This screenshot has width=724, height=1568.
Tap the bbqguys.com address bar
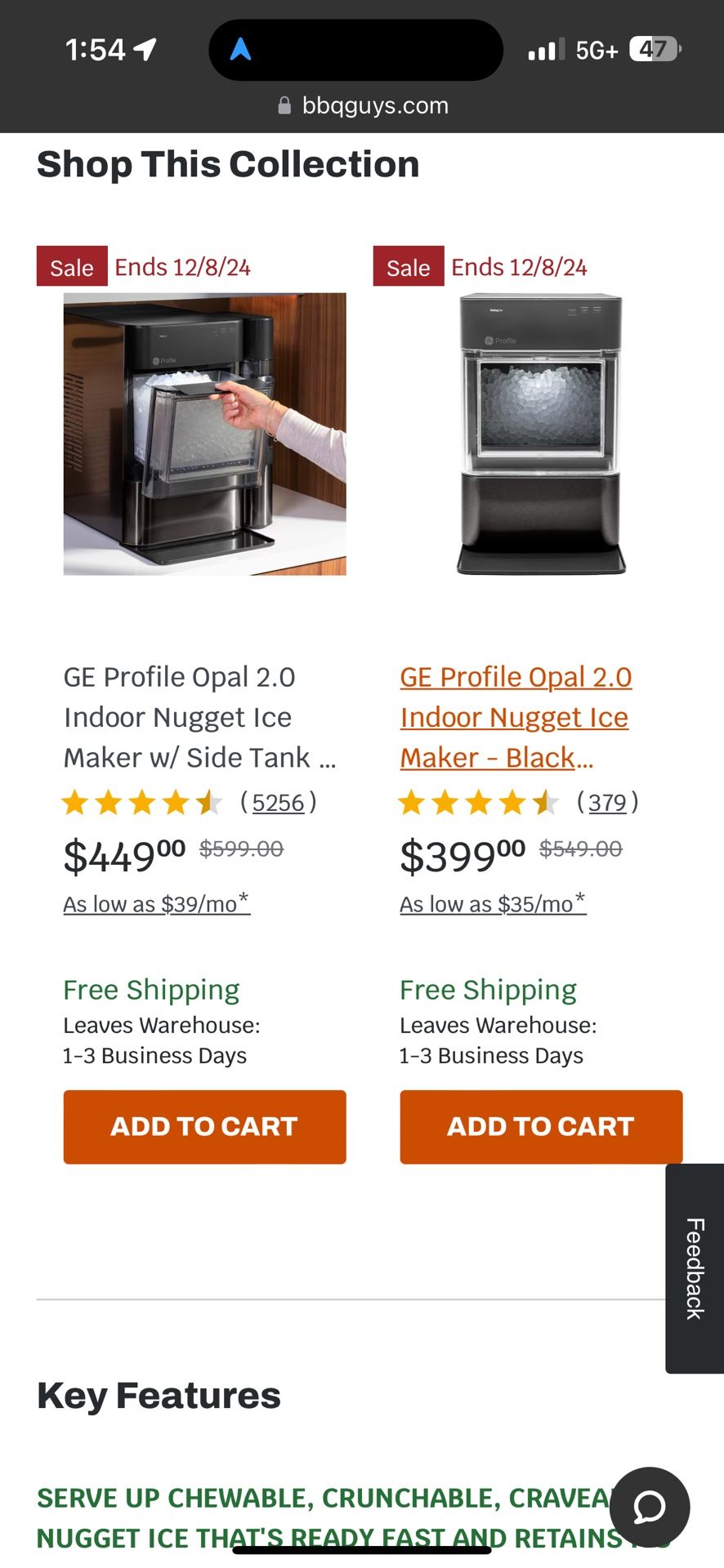(374, 105)
